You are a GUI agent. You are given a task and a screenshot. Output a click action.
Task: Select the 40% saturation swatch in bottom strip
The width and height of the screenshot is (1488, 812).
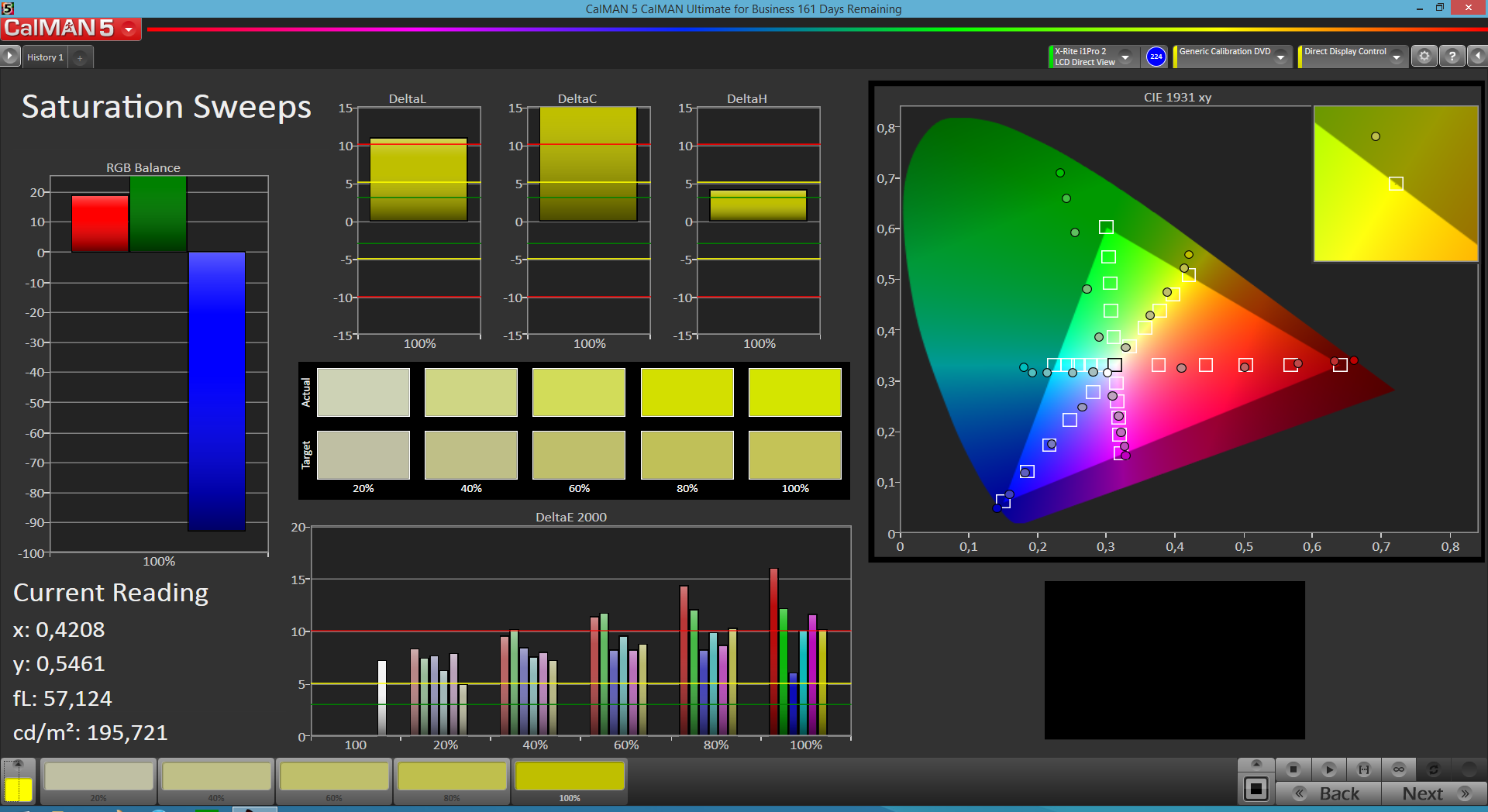(216, 781)
